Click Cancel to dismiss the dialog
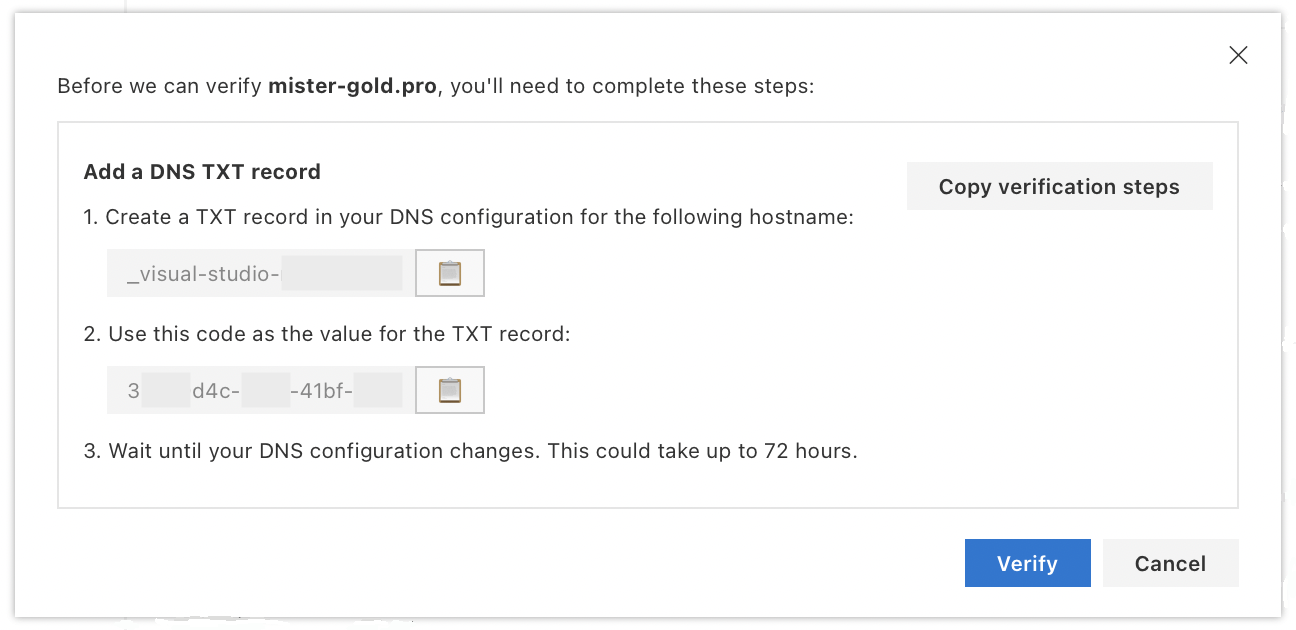 (x=1170, y=563)
